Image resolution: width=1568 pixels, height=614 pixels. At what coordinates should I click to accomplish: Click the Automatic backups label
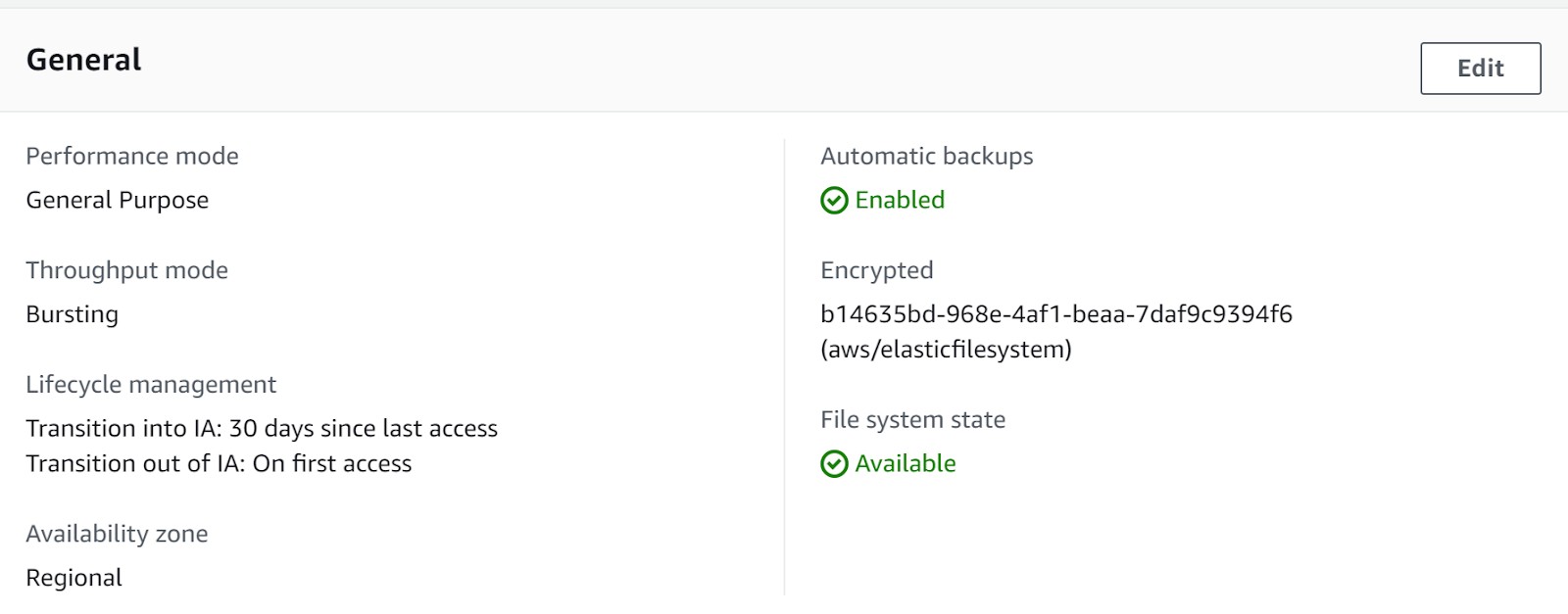926,157
